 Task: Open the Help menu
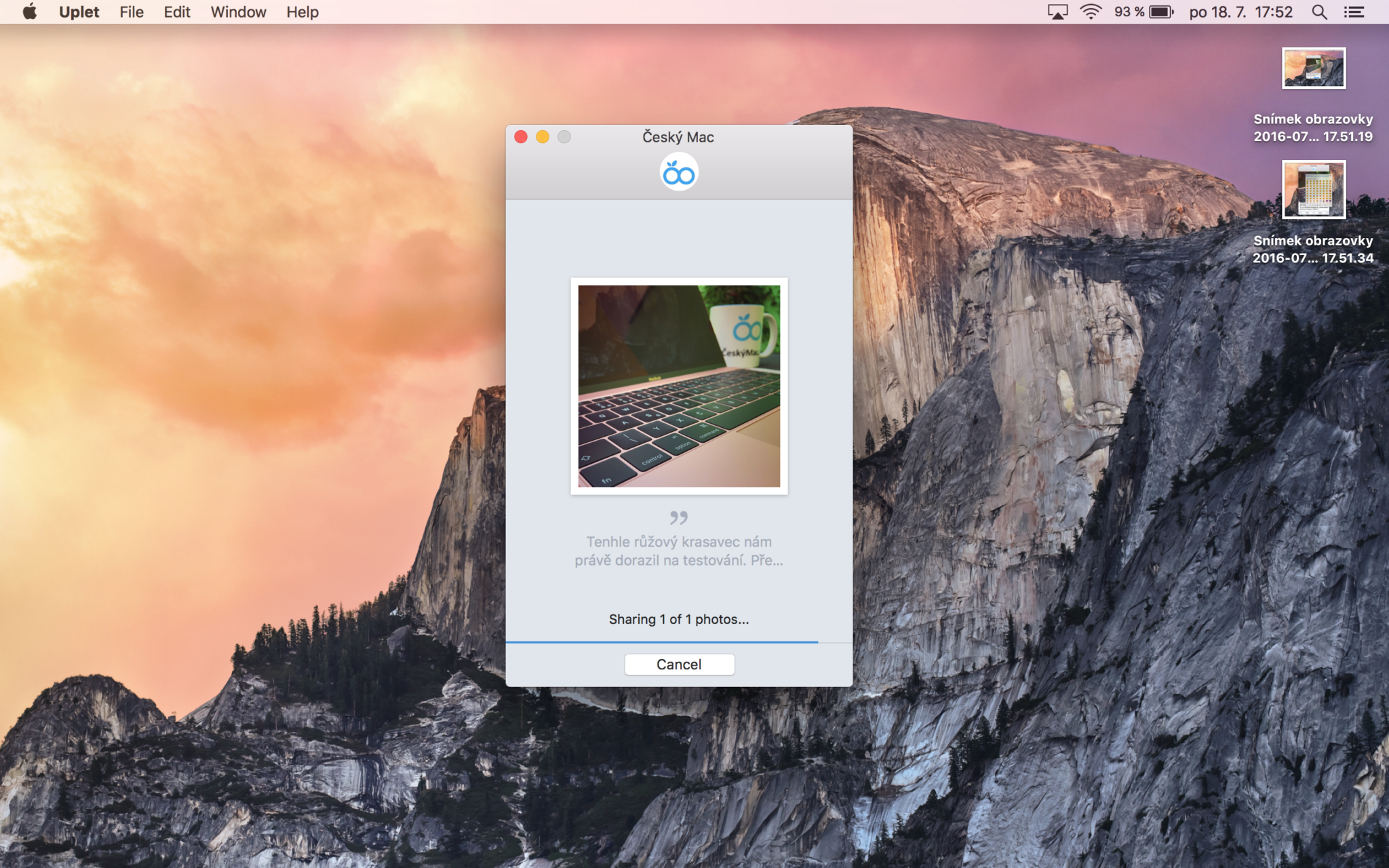pyautogui.click(x=302, y=12)
